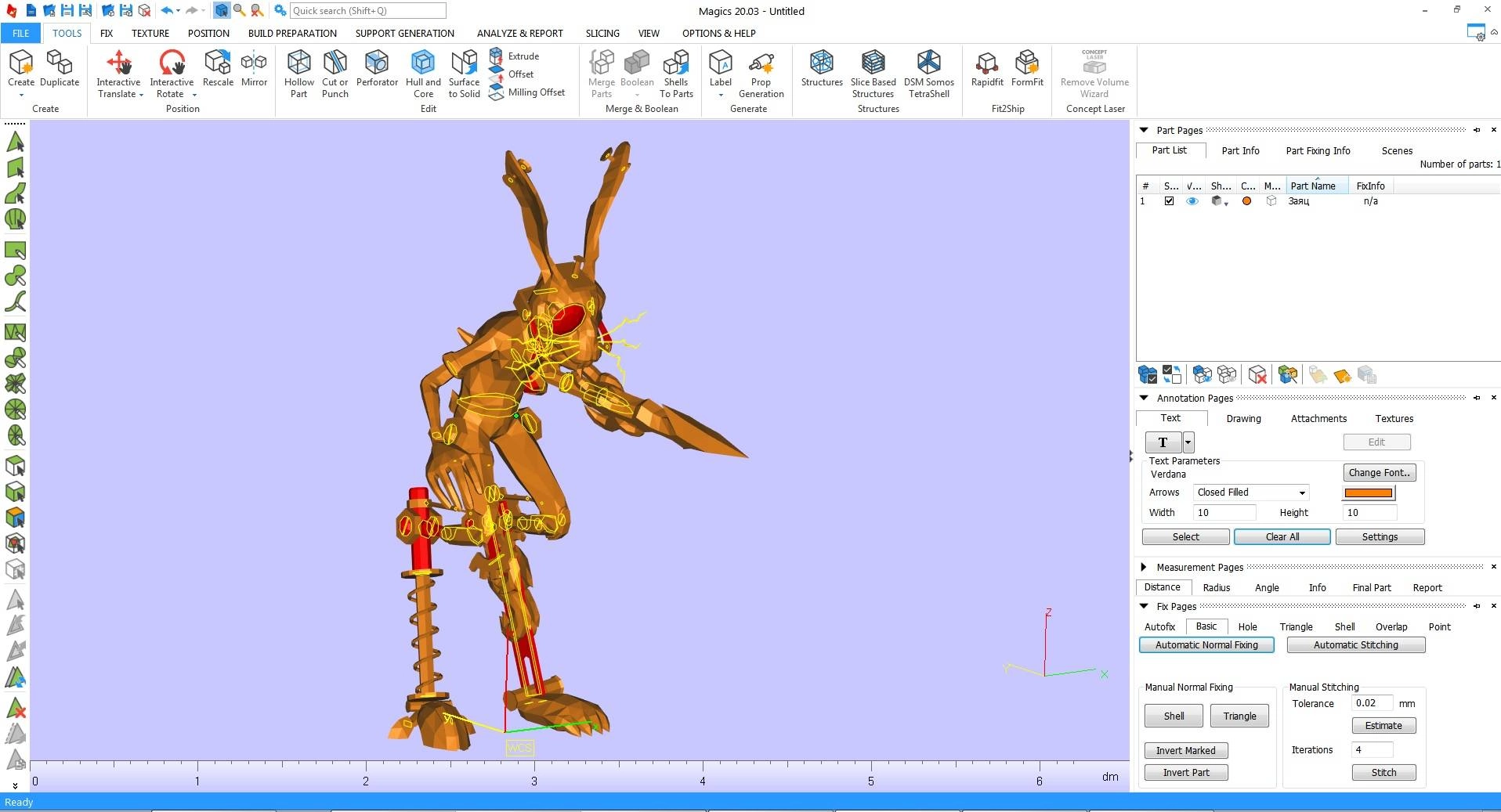Click the Boolean tool icon
Screen dimensions: 1501x812
coord(637,63)
